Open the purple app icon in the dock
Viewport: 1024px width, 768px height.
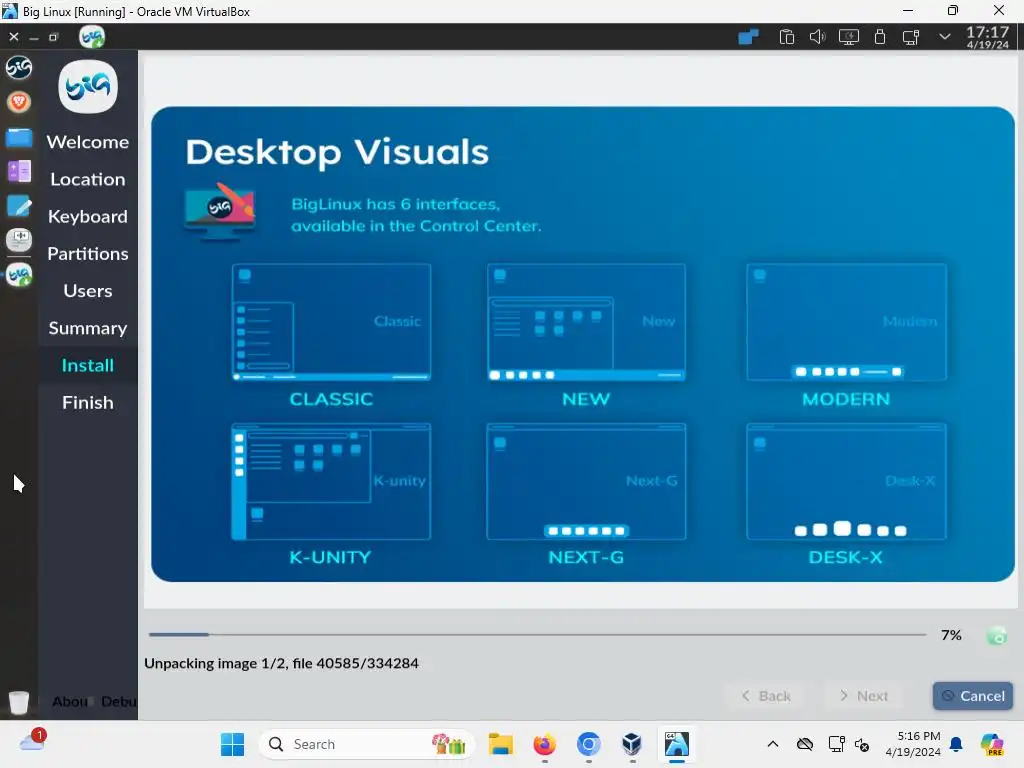[18, 172]
